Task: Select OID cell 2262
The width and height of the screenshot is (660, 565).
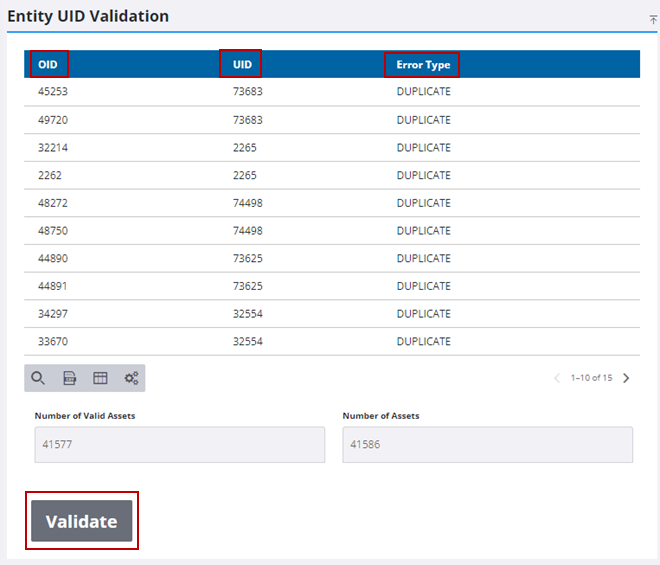Action: pyautogui.click(x=50, y=175)
